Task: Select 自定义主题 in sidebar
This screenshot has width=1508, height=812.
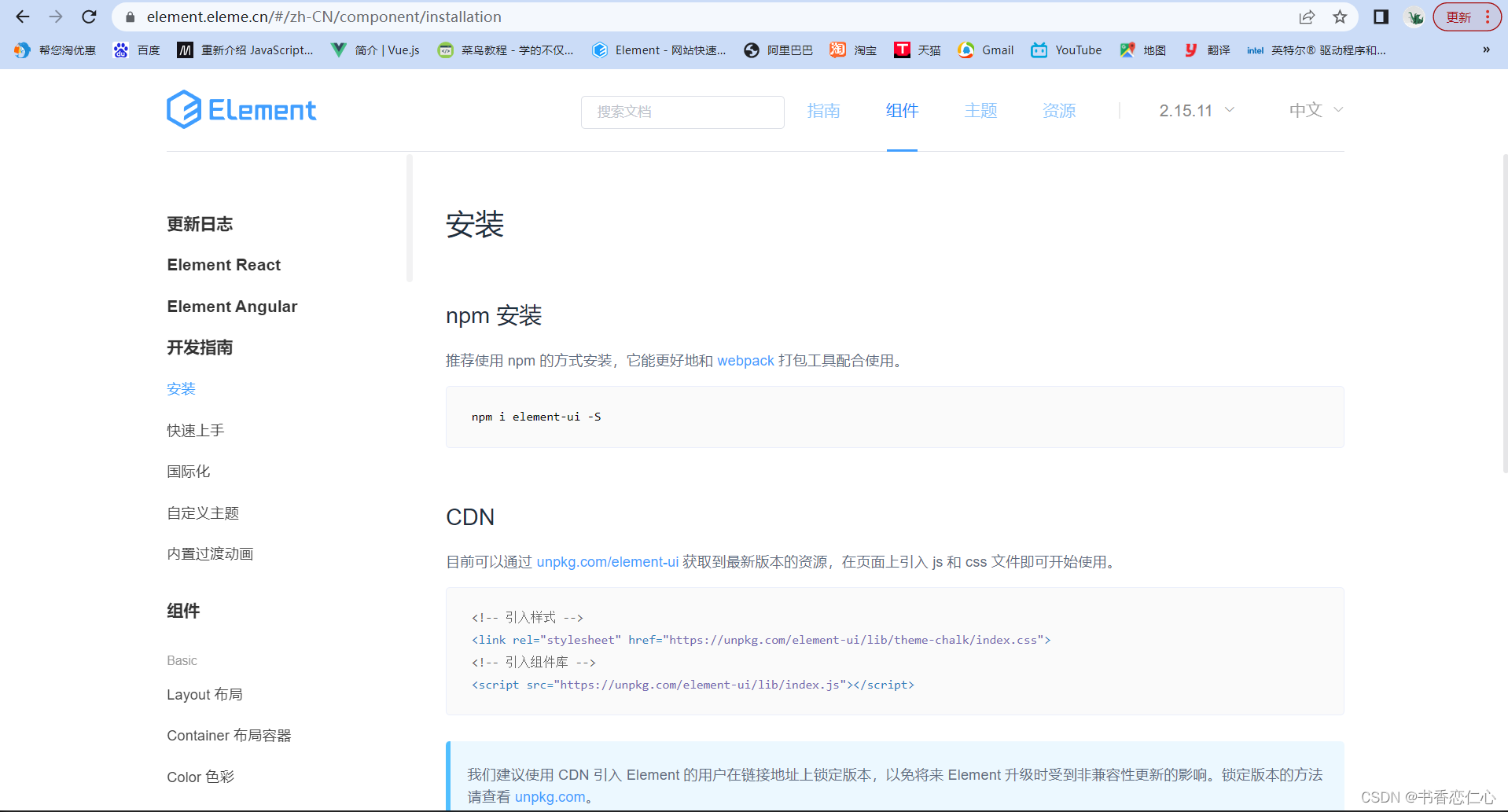Action: (203, 513)
